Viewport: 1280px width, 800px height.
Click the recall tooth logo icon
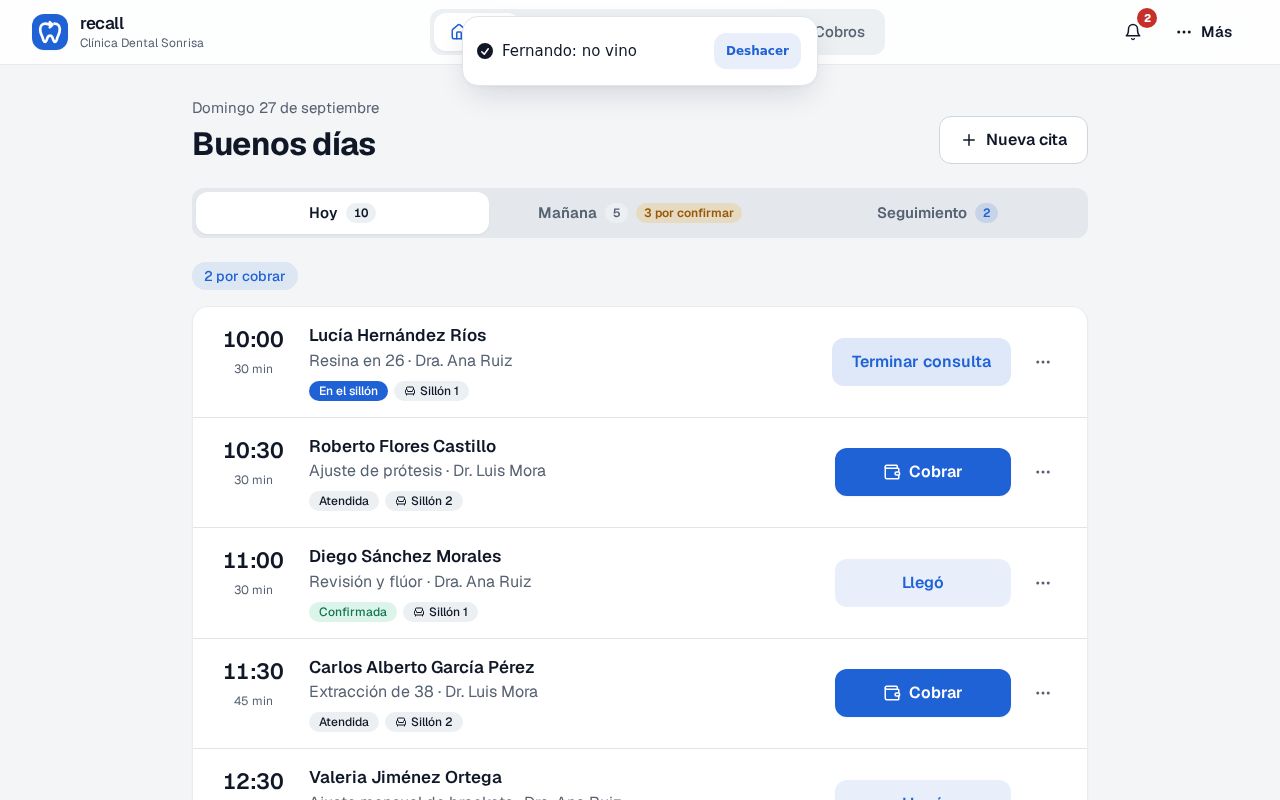point(50,32)
